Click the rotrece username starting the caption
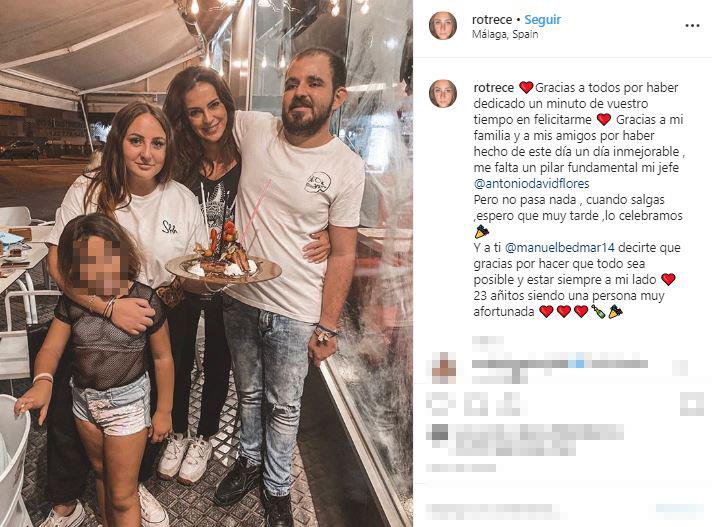 [494, 87]
